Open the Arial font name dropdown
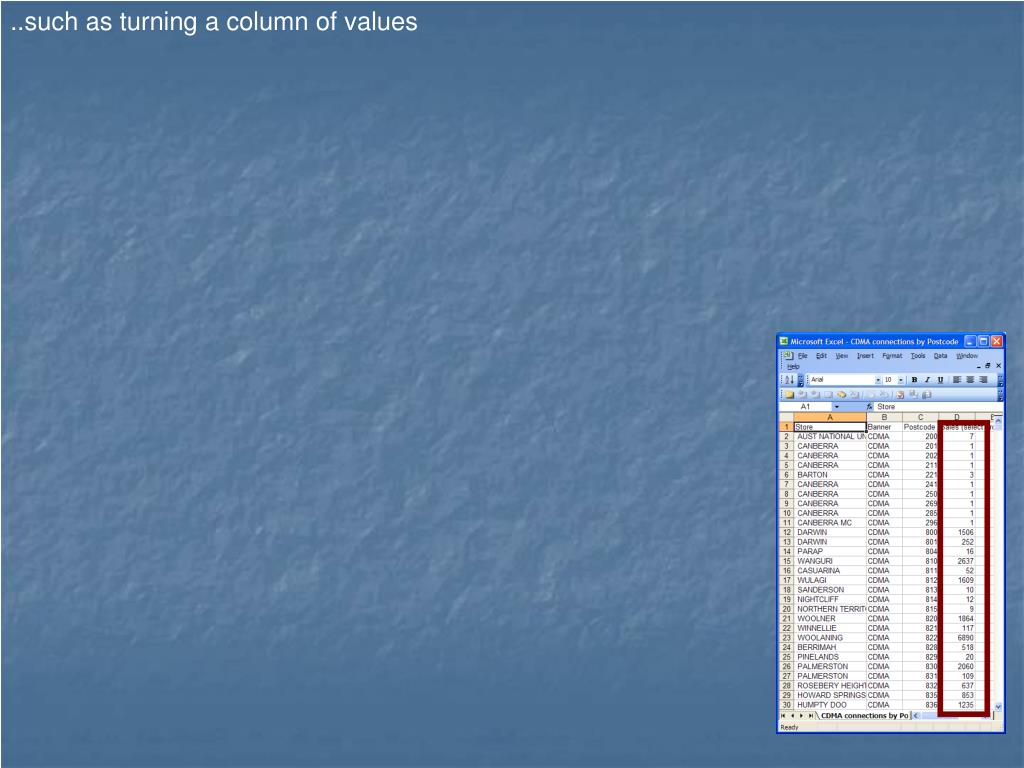This screenshot has height=768, width=1024. (x=878, y=379)
